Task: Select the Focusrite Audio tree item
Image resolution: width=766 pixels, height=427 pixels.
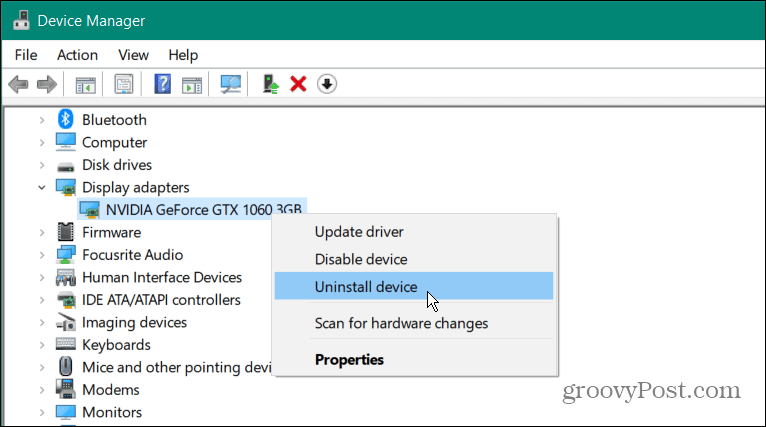Action: coord(132,255)
